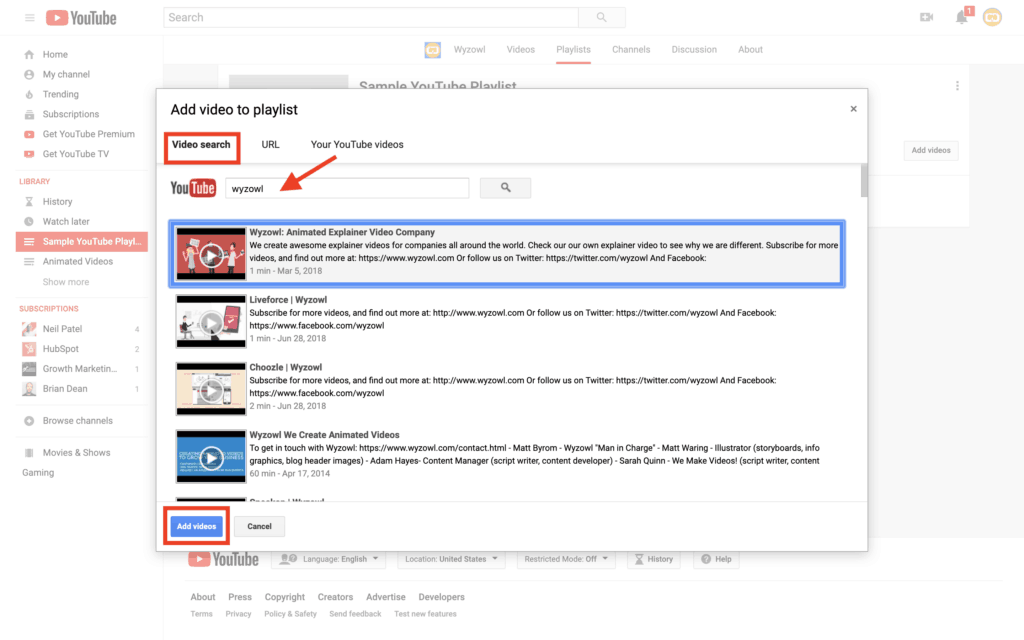Viewport: 1024px width, 640px height.
Task: Click Browse channels
Action: (77, 421)
